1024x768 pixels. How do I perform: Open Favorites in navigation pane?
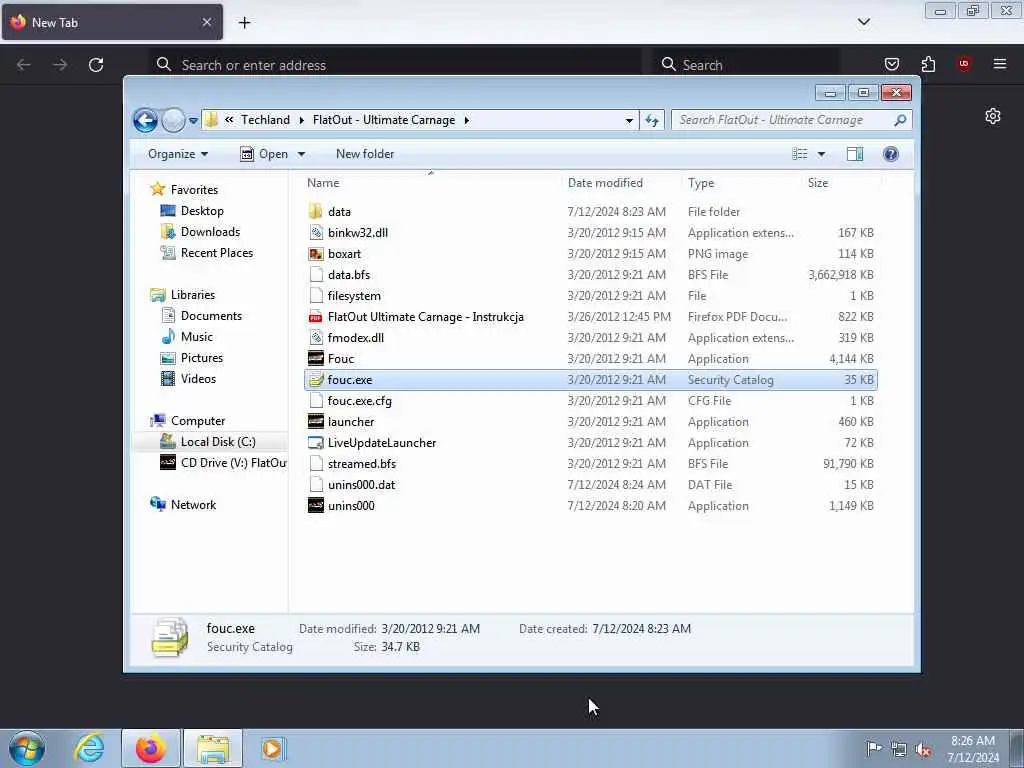point(194,189)
